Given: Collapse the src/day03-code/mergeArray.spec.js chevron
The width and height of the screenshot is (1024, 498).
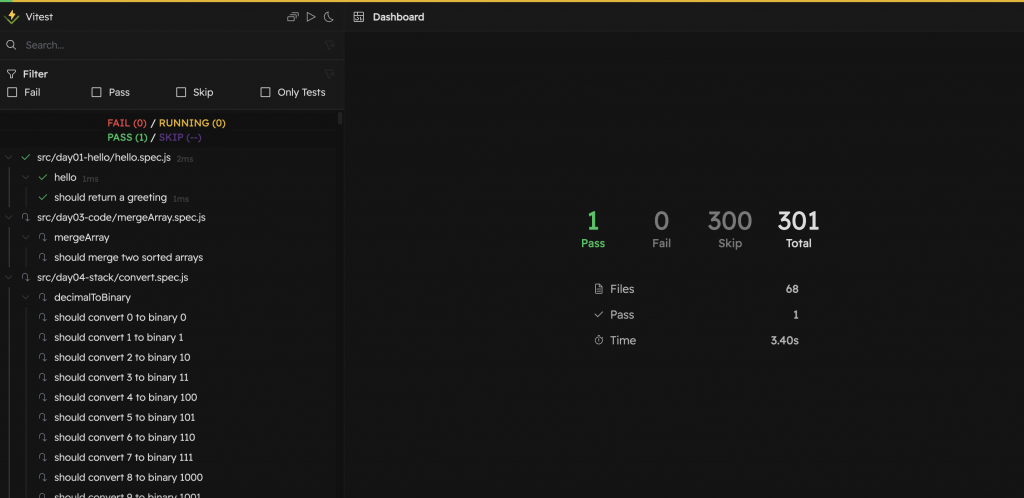Looking at the screenshot, I should tap(8, 217).
